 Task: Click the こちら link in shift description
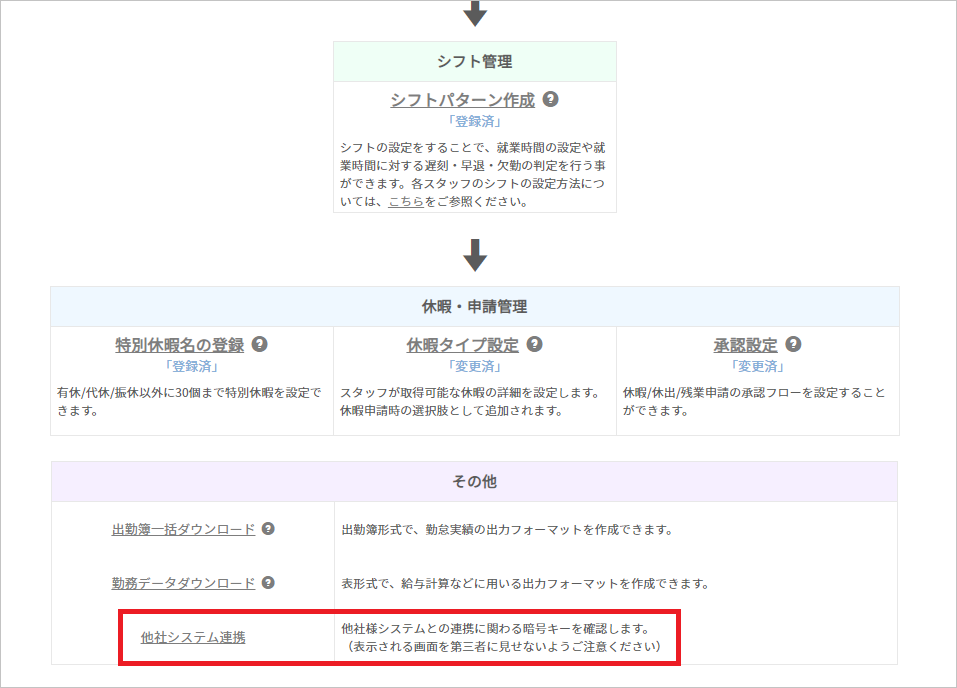[405, 201]
